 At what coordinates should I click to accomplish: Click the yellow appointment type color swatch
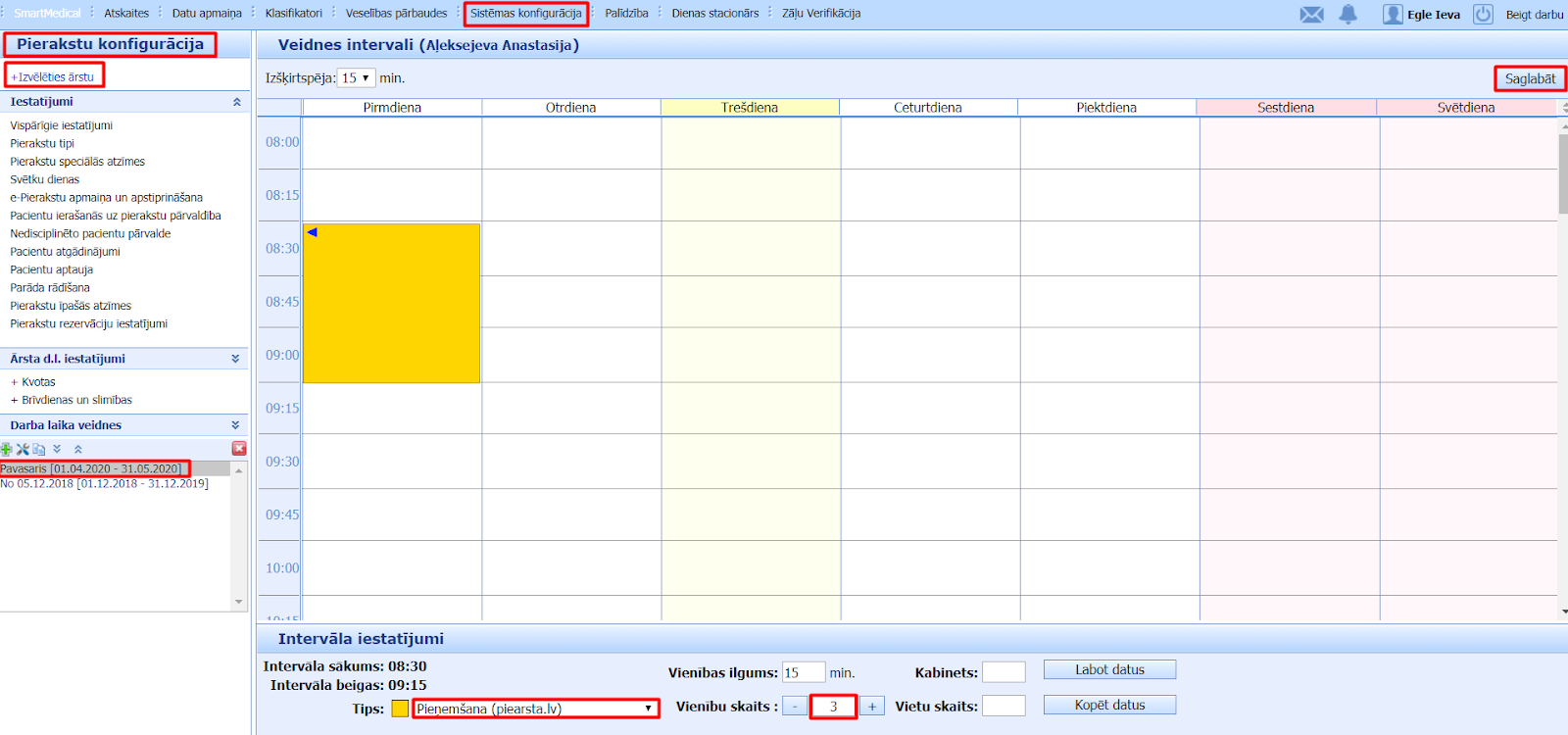[400, 709]
